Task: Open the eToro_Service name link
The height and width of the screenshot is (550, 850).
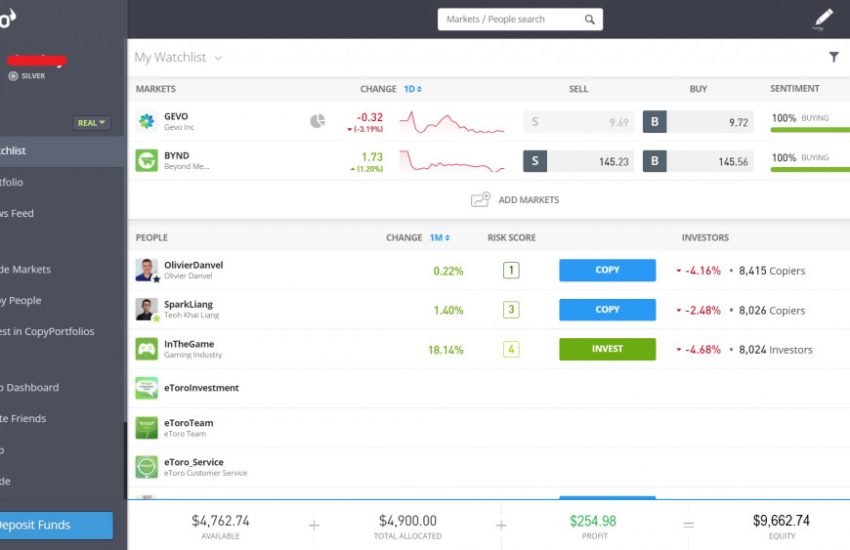Action: (194, 462)
